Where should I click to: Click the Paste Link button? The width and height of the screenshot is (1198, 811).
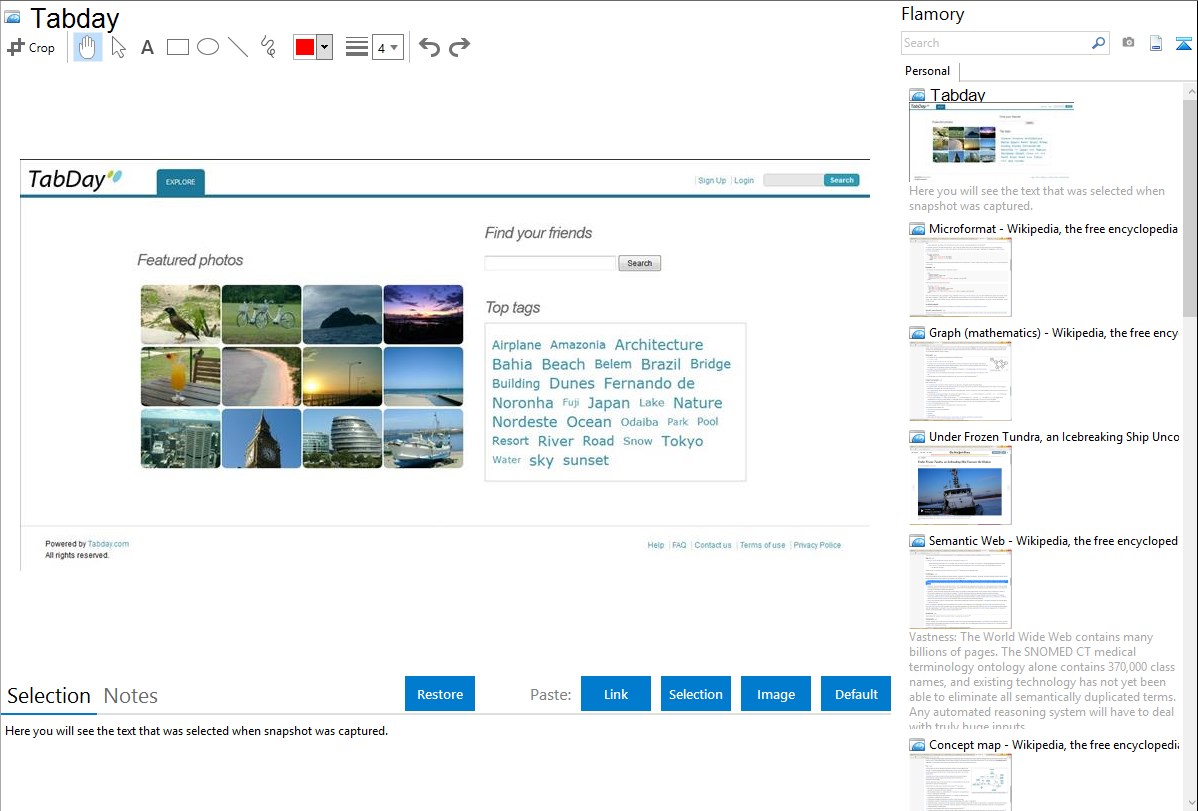coord(616,694)
